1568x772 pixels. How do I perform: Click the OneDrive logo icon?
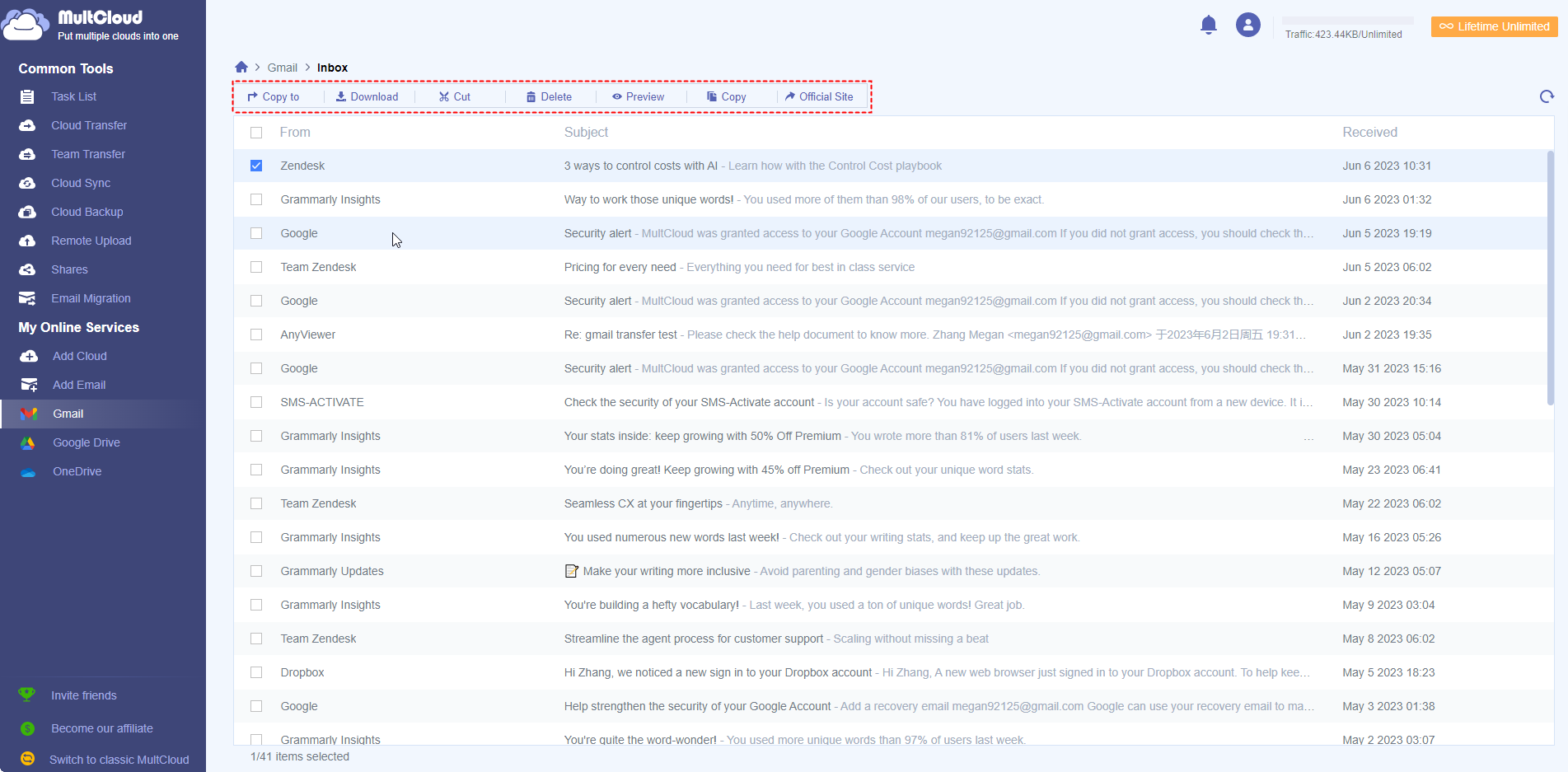coord(28,472)
